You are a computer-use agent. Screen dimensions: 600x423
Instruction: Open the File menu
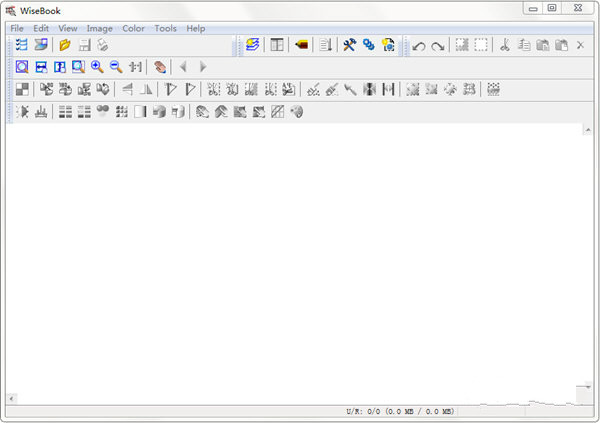tap(17, 28)
